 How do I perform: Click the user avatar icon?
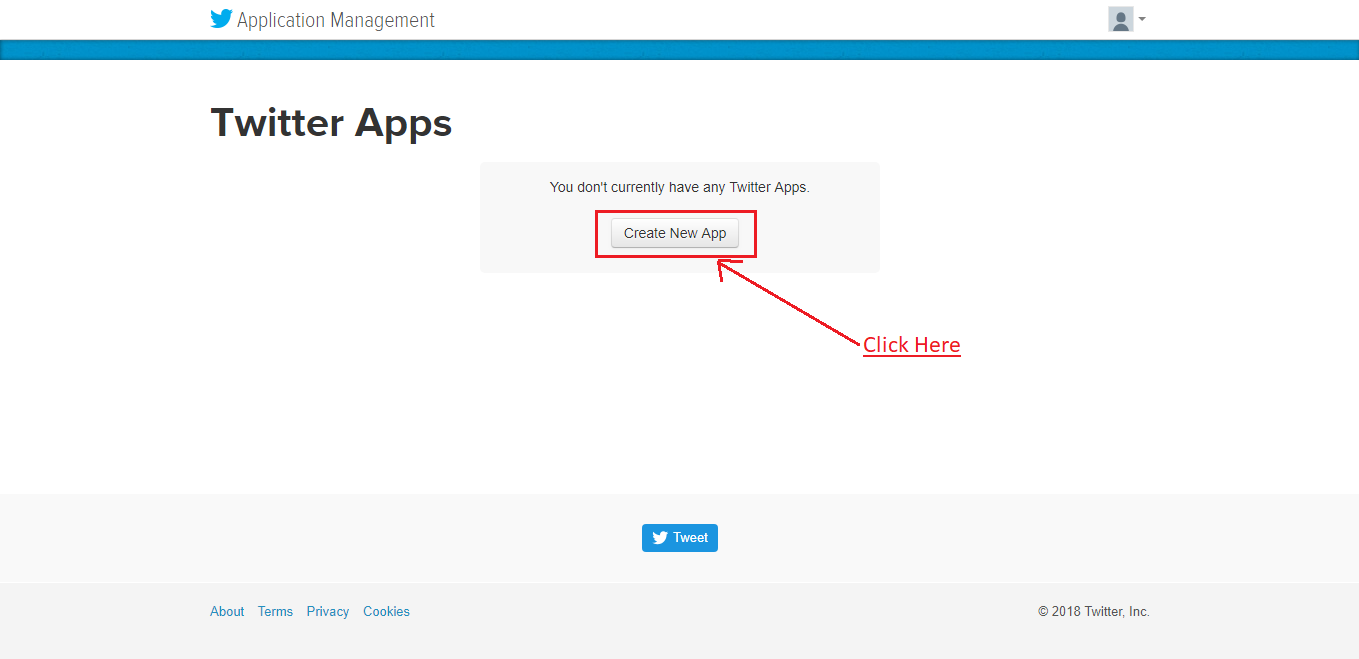point(1120,19)
